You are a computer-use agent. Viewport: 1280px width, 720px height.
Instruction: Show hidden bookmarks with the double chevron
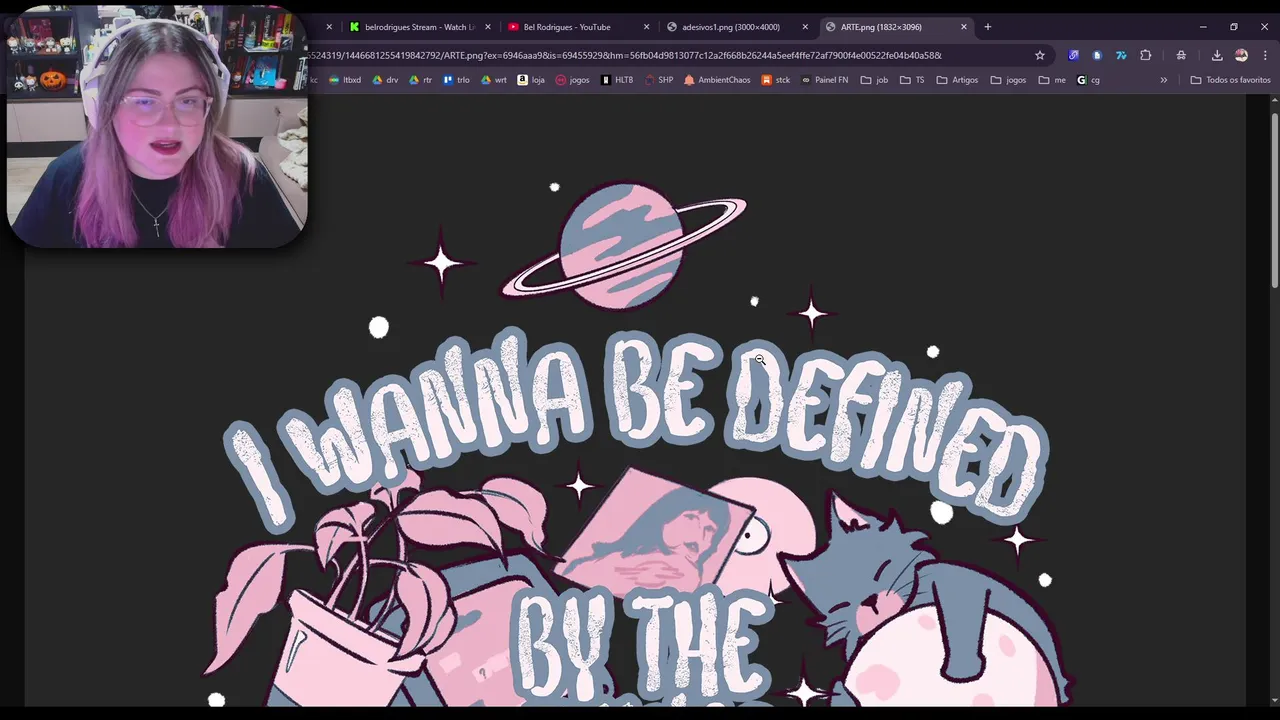click(x=1163, y=80)
